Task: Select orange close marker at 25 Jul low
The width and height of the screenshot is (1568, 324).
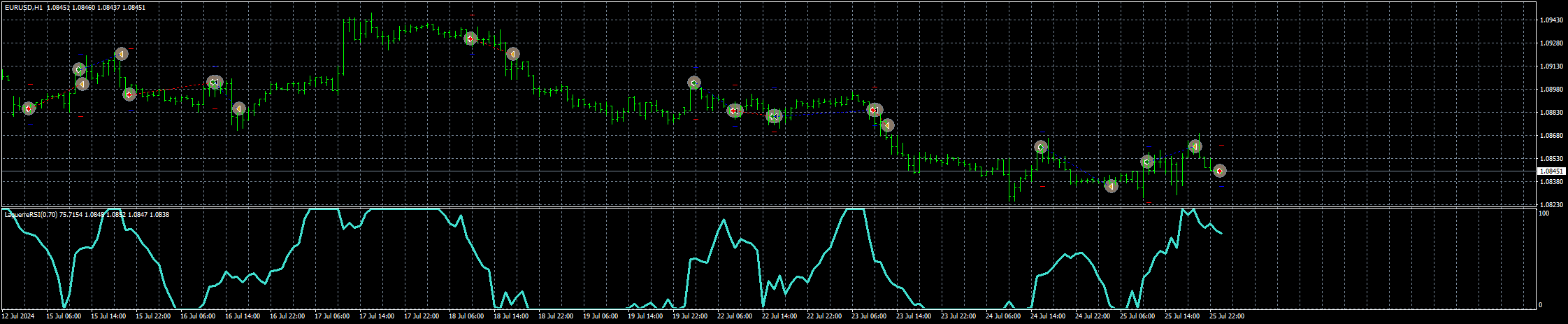Action: [1112, 186]
